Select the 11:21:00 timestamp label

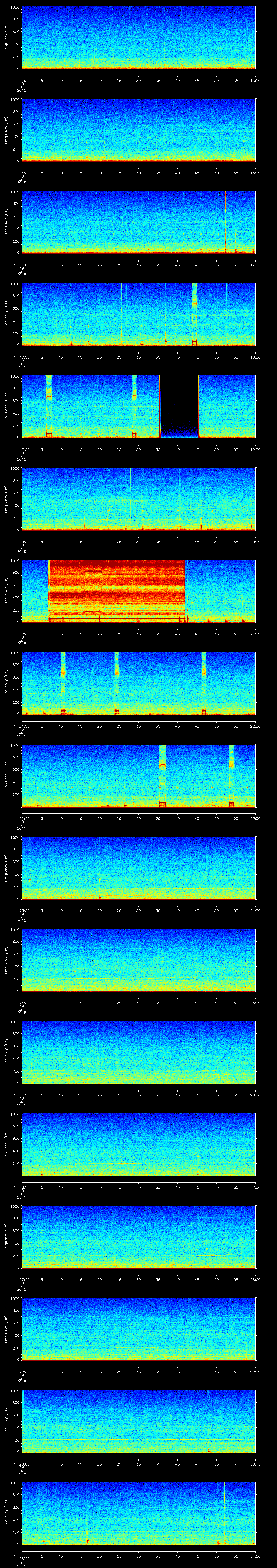tap(21, 726)
